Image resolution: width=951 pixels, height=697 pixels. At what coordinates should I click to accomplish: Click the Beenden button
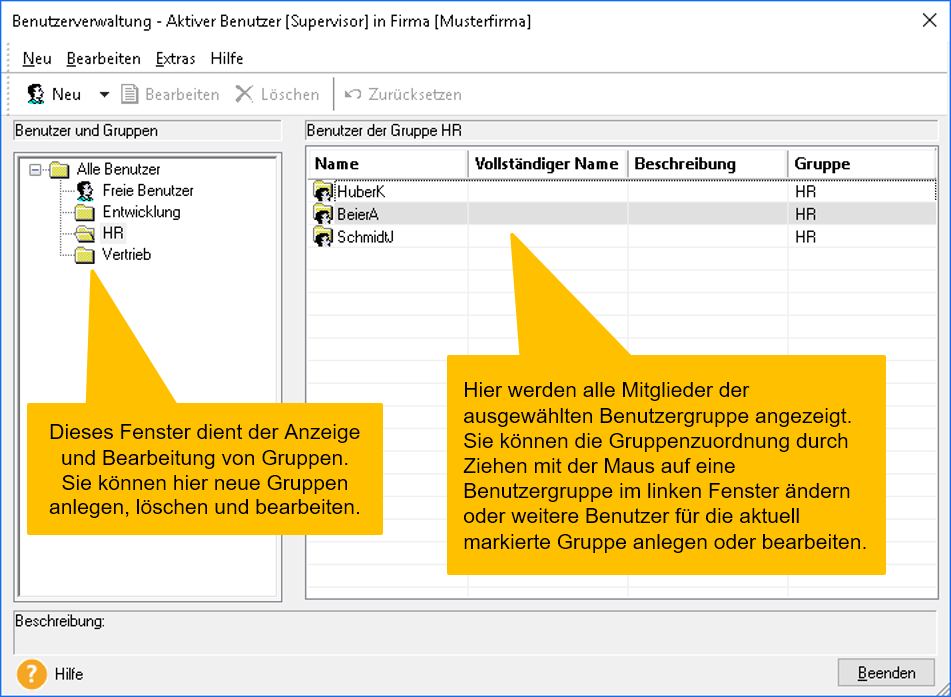[886, 673]
